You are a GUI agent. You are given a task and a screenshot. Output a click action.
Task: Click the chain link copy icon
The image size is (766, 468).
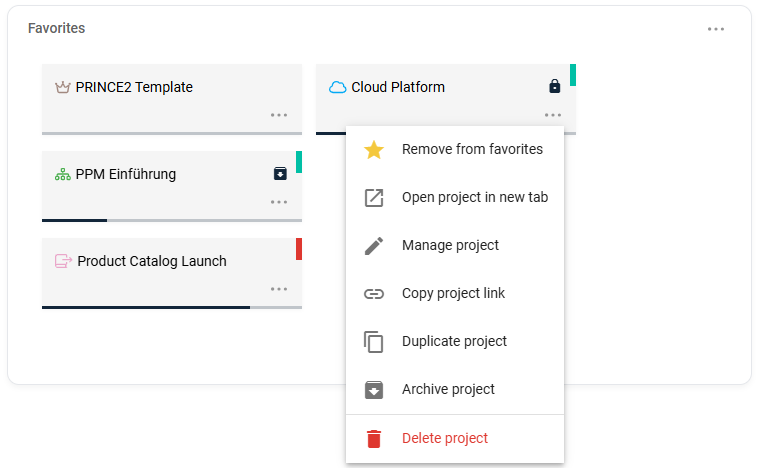tap(374, 294)
